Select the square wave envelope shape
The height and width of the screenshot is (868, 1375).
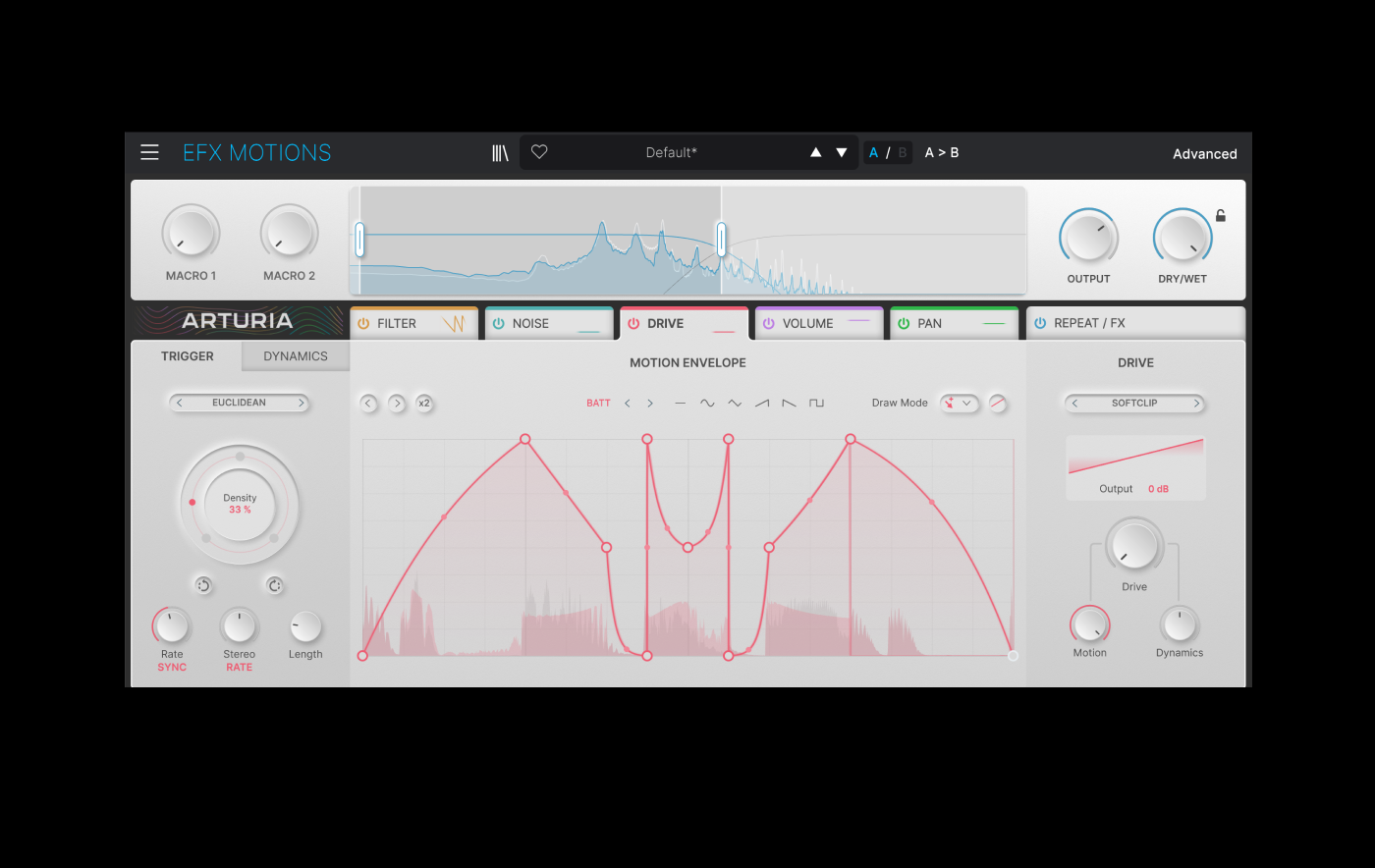pyautogui.click(x=816, y=403)
